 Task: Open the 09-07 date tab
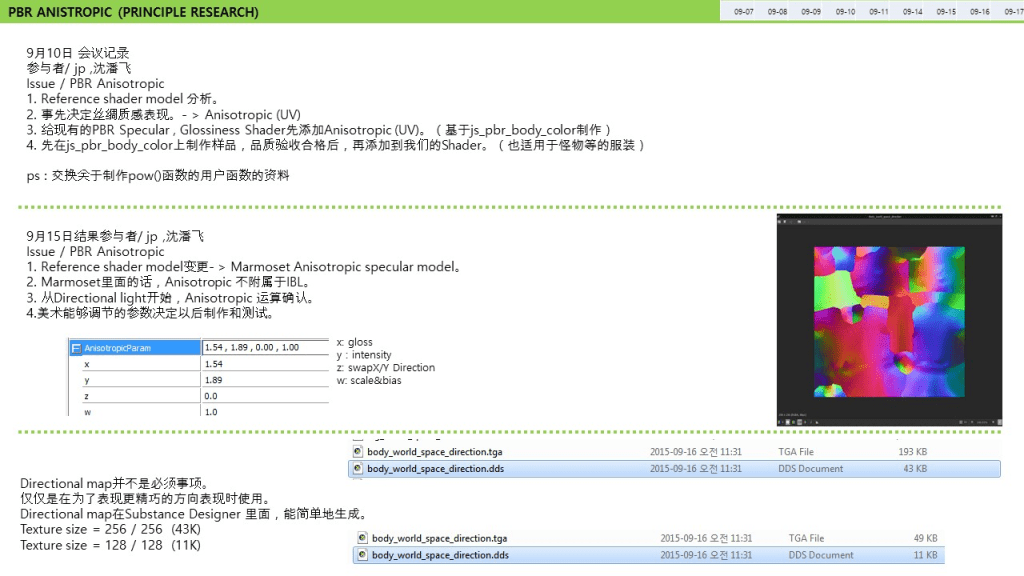click(x=744, y=12)
